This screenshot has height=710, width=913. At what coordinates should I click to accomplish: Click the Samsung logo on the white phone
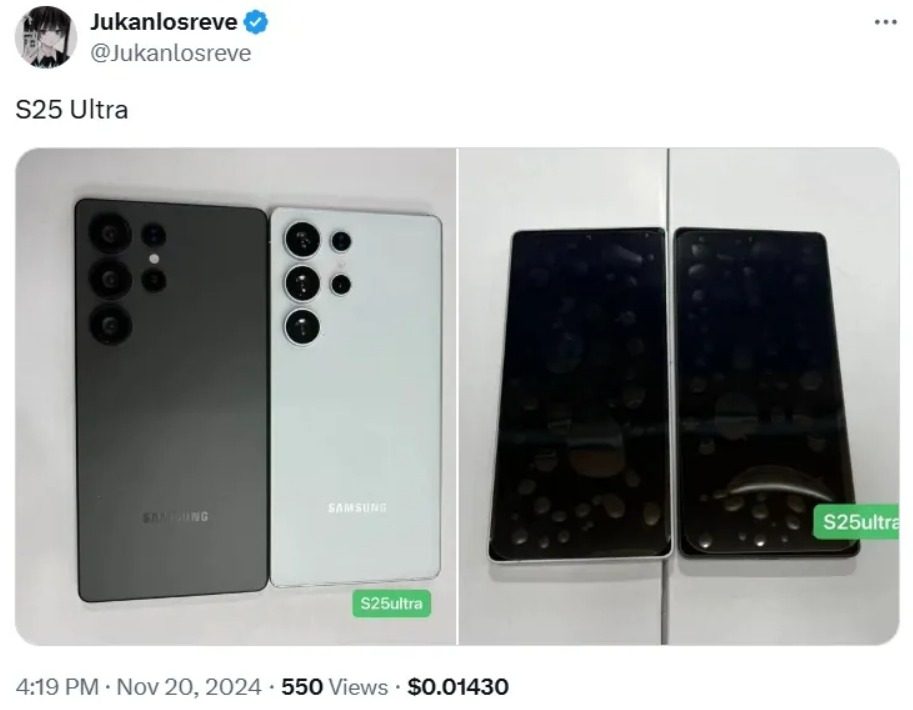(357, 507)
